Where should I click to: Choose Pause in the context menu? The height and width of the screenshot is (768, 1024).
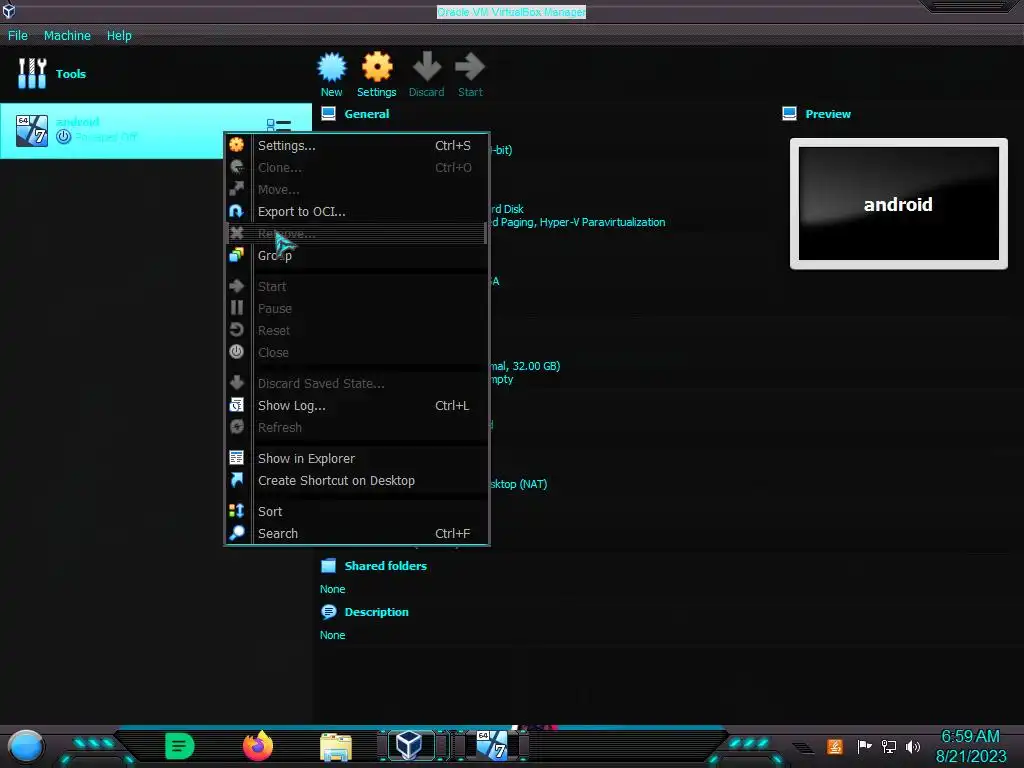tap(357, 308)
